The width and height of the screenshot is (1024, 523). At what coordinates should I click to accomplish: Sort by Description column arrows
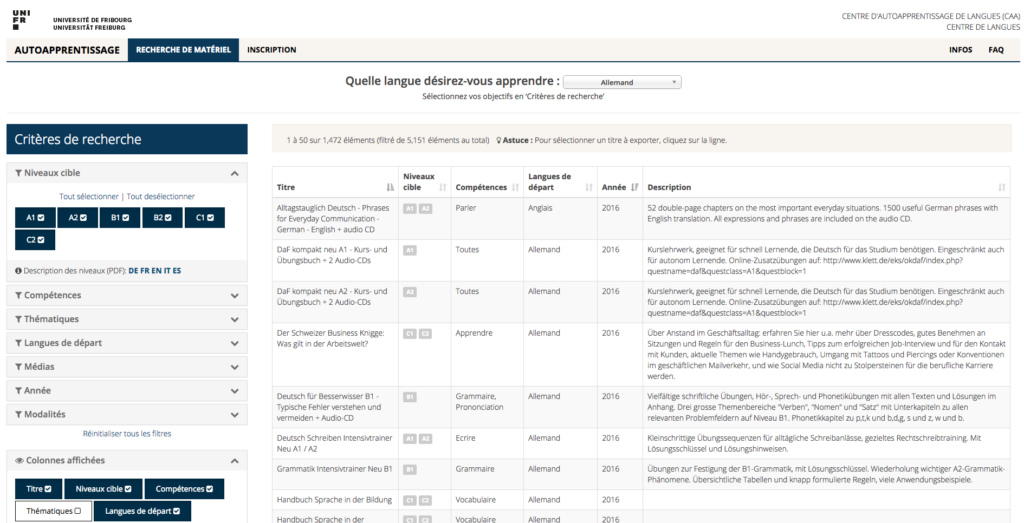click(1002, 187)
